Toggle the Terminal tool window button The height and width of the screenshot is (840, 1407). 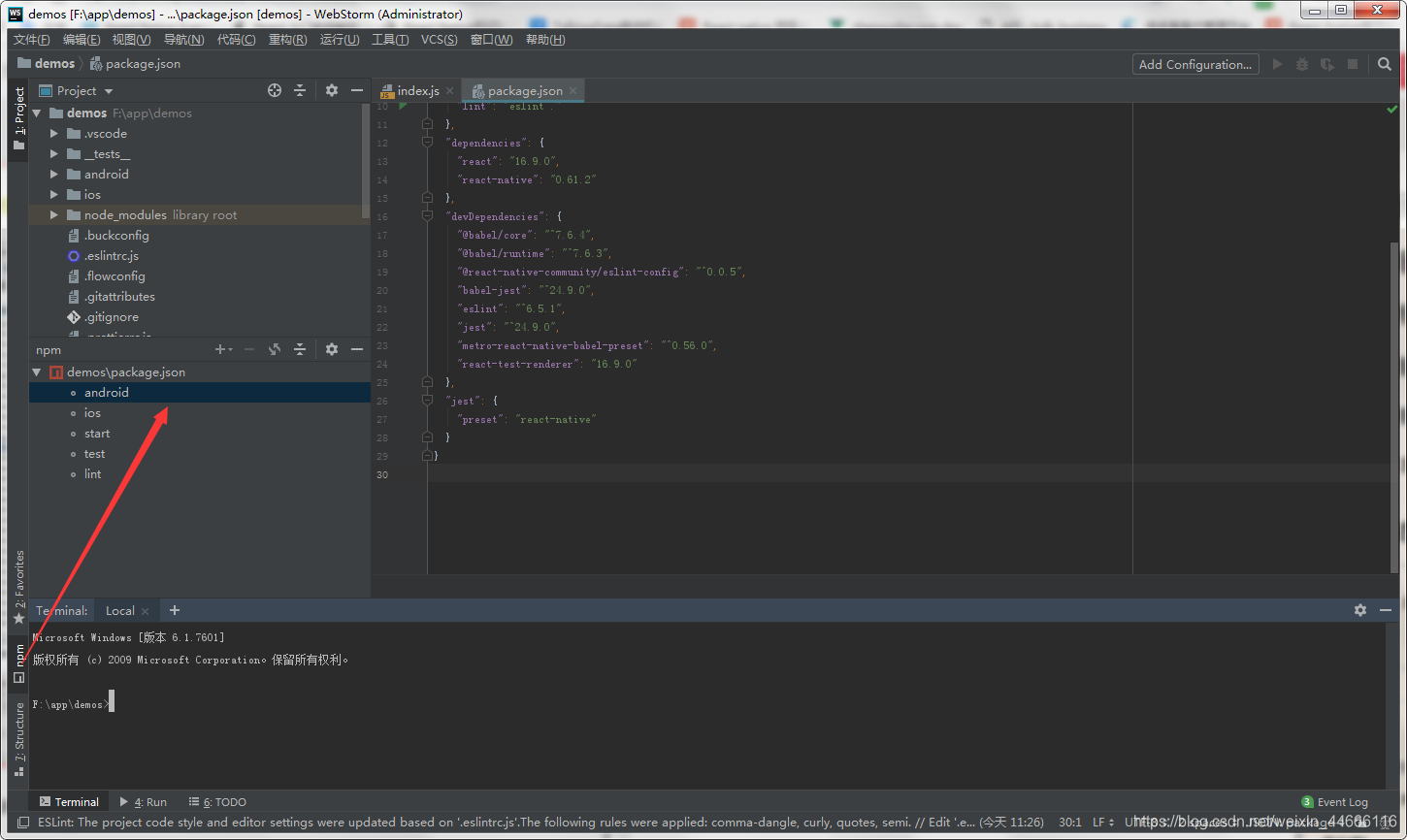click(69, 802)
